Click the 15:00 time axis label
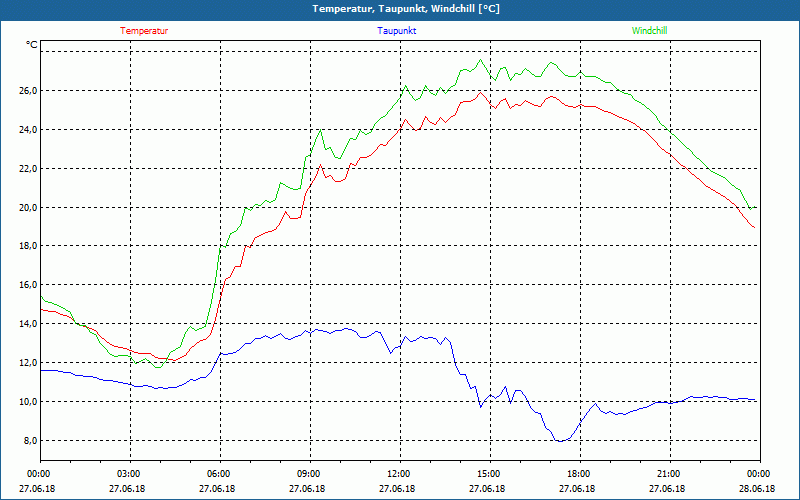 pos(490,474)
